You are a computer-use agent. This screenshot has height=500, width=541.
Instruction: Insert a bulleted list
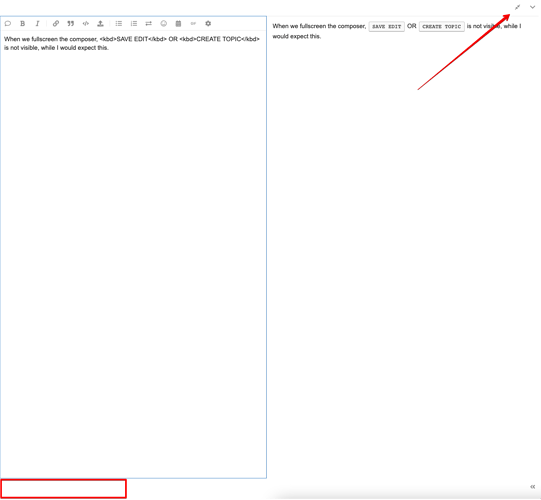point(119,23)
